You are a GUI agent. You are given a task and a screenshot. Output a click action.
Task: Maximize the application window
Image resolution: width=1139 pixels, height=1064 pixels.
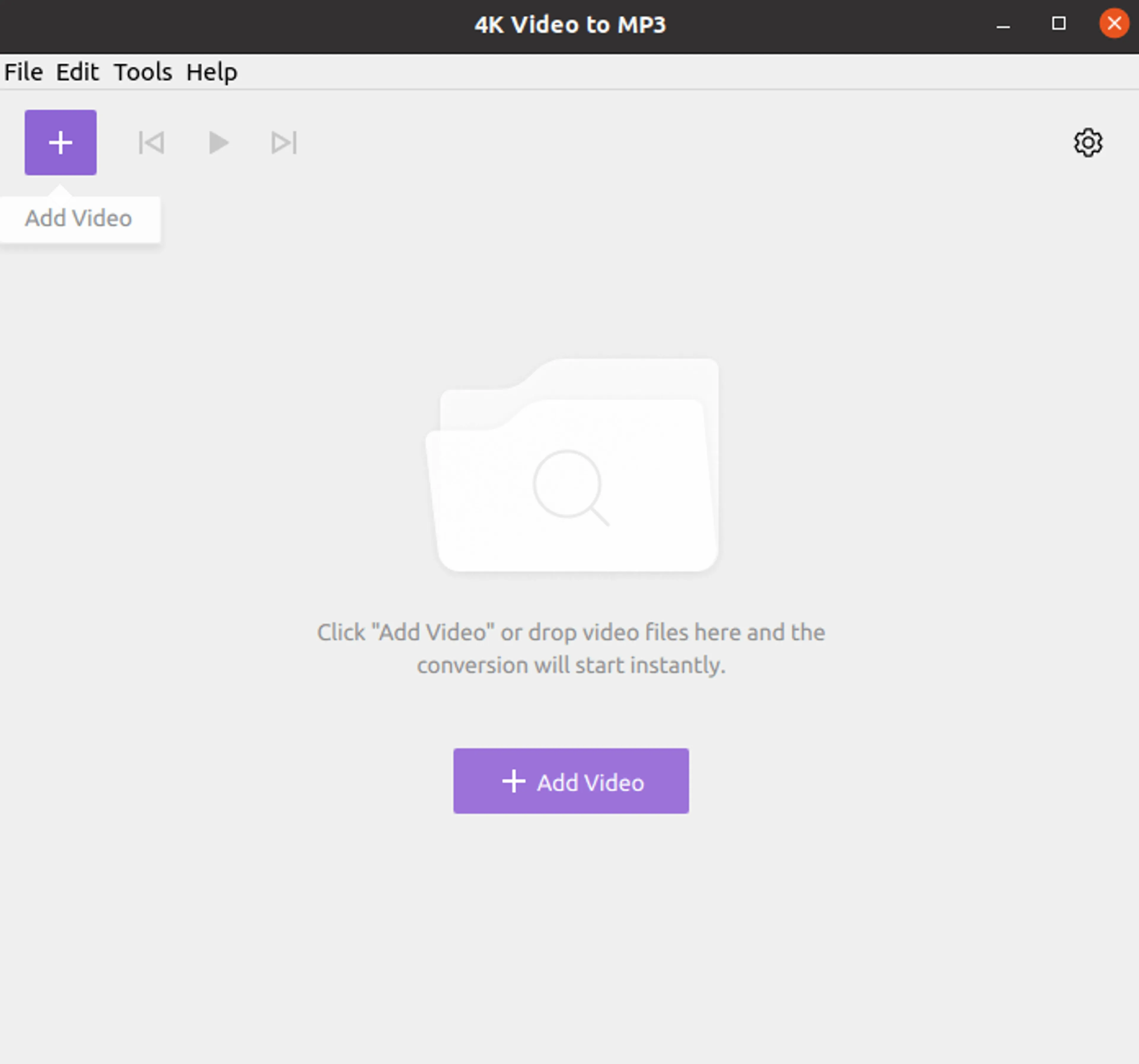pos(1058,23)
